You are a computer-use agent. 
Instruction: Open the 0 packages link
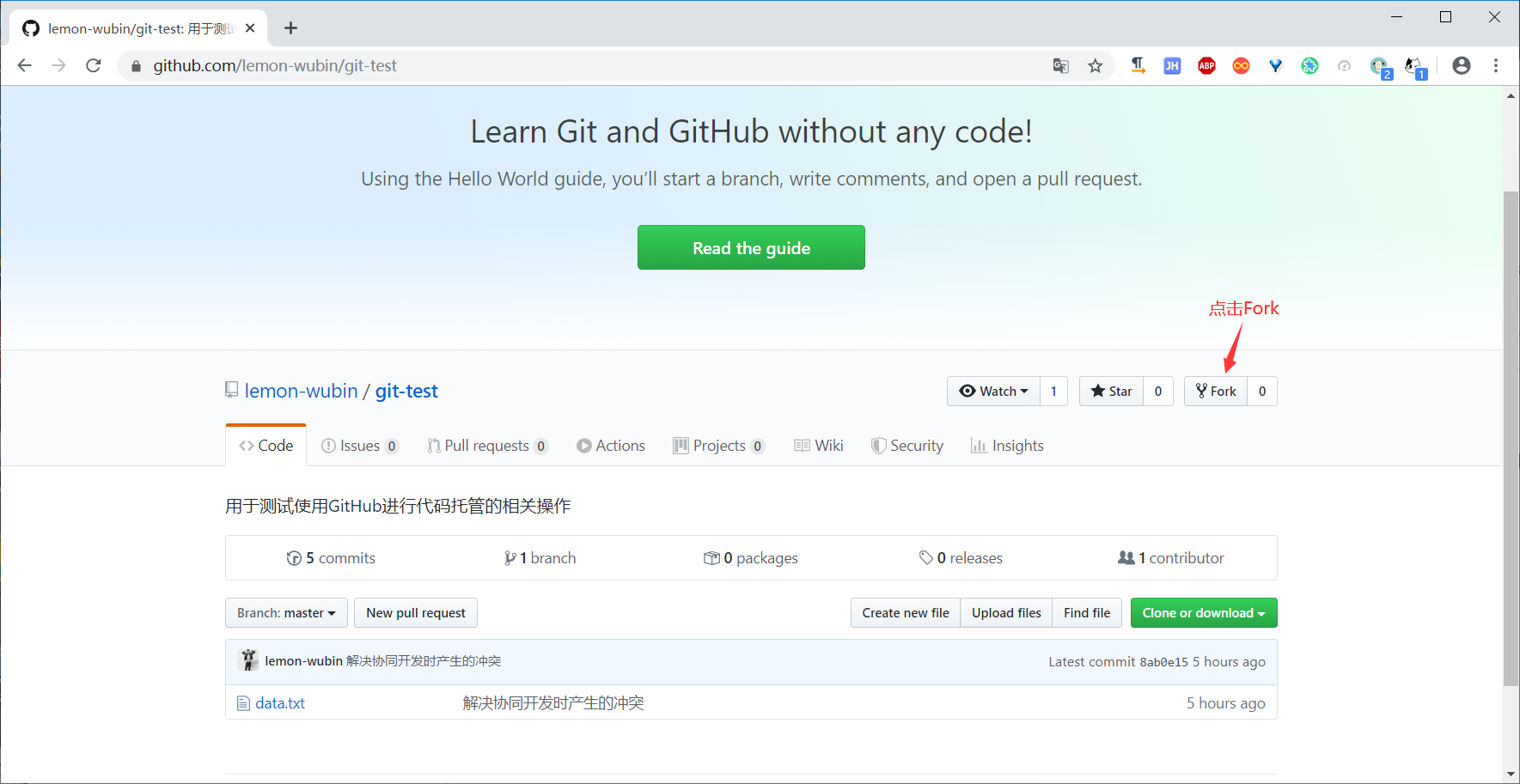[751, 558]
